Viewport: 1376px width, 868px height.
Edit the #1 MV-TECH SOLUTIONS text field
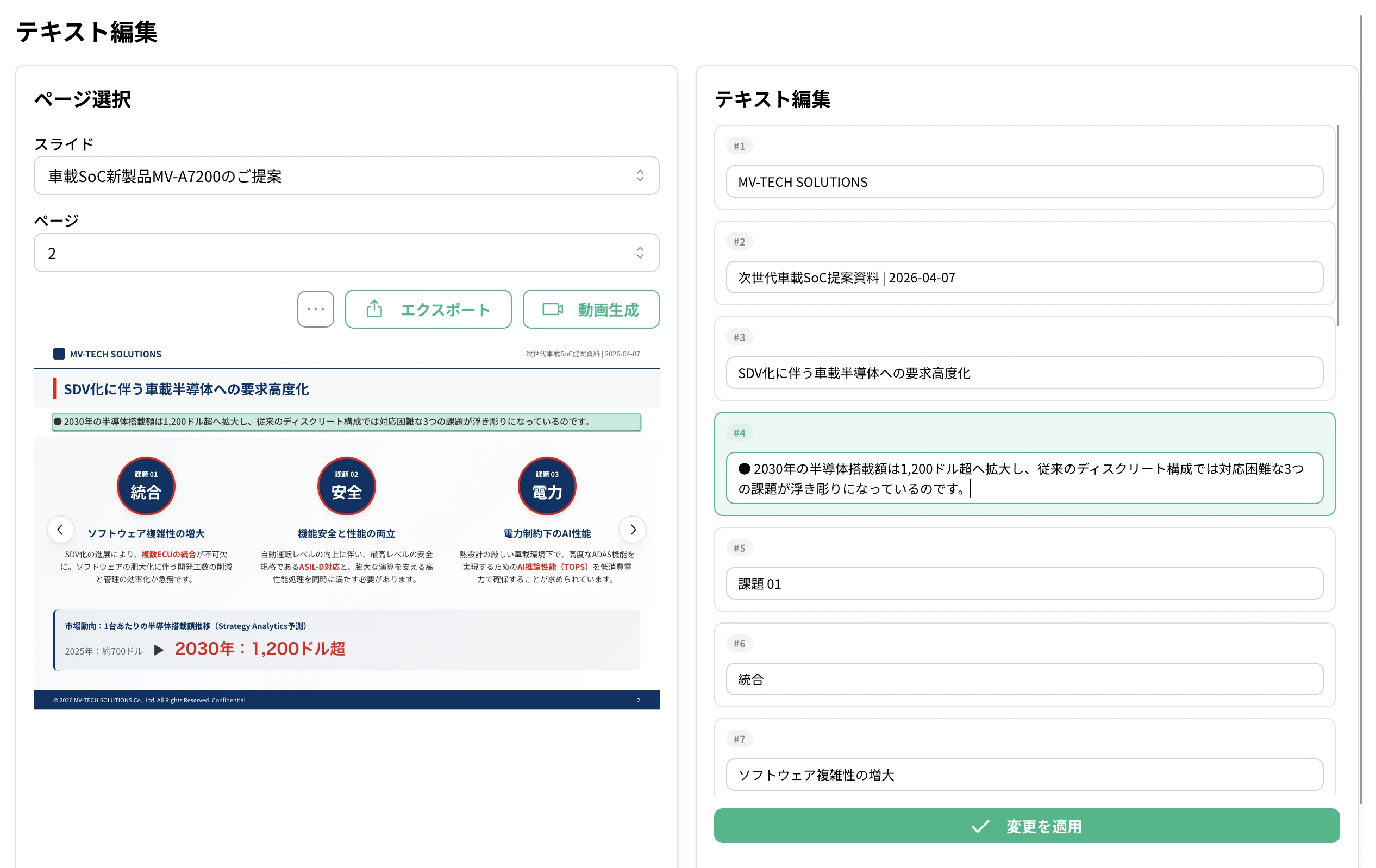click(x=1024, y=181)
